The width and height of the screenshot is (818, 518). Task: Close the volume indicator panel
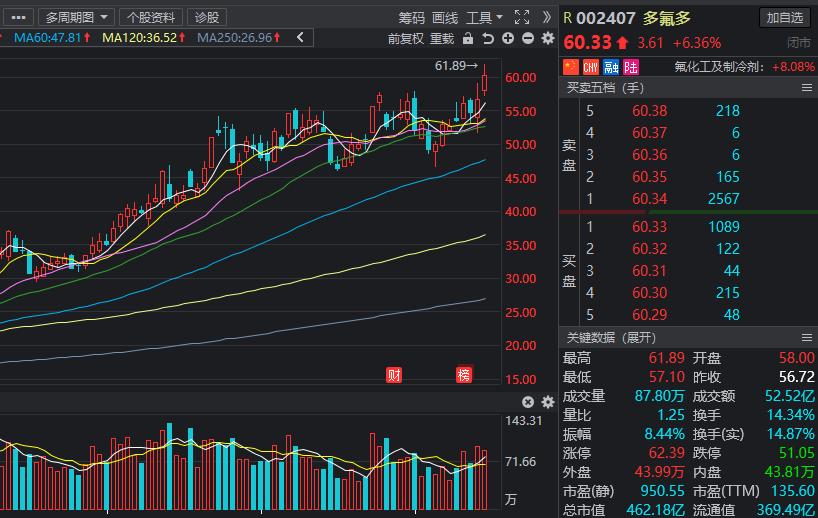529,402
